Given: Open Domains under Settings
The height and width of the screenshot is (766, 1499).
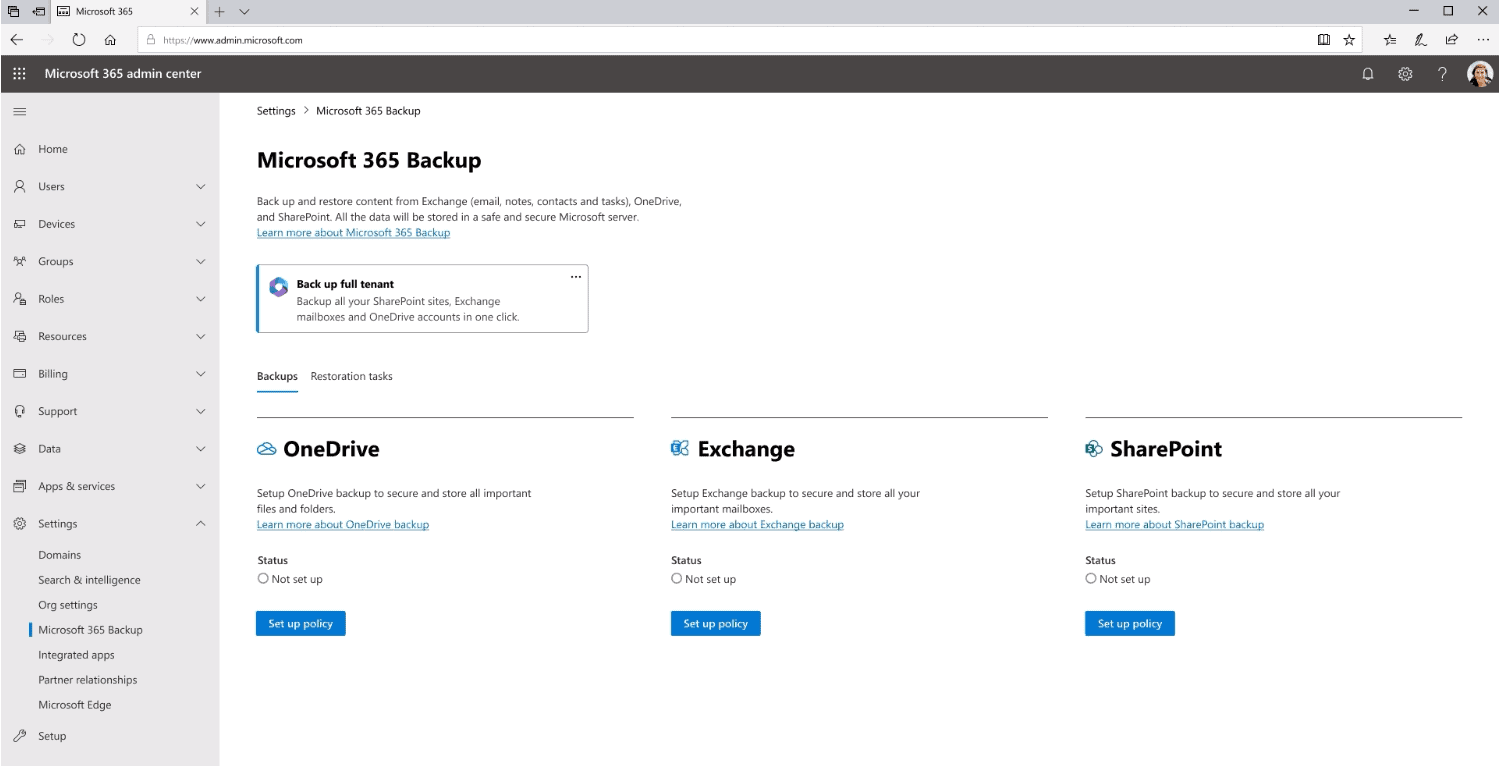Looking at the screenshot, I should coord(60,555).
